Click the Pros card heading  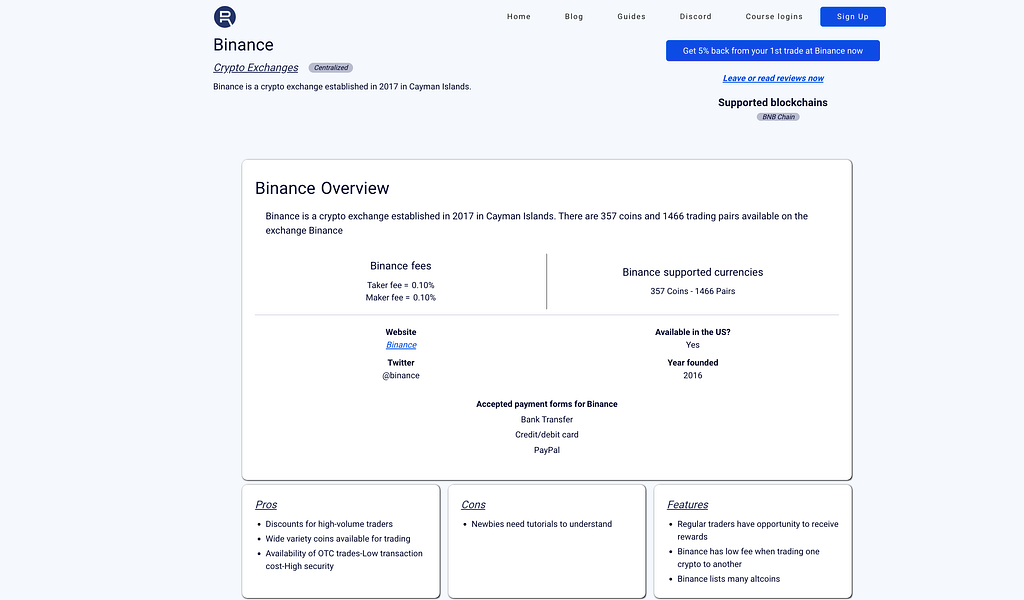[266, 505]
